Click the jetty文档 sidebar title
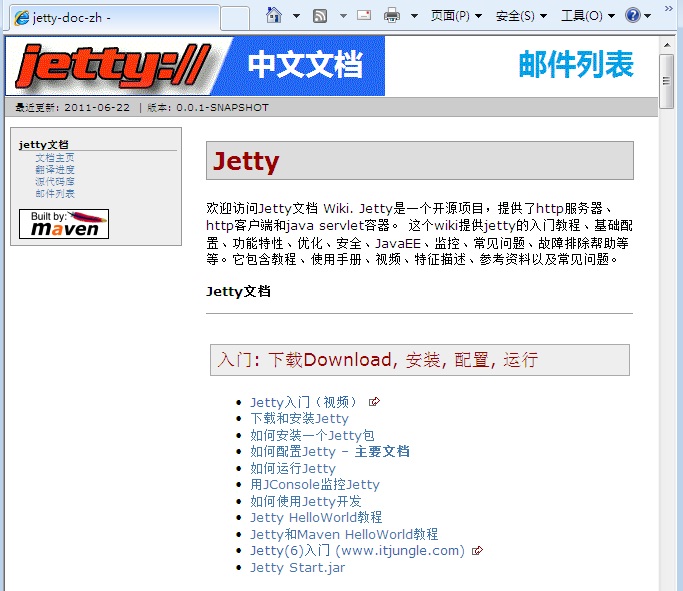Viewport: 683px width, 591px height. (44, 145)
